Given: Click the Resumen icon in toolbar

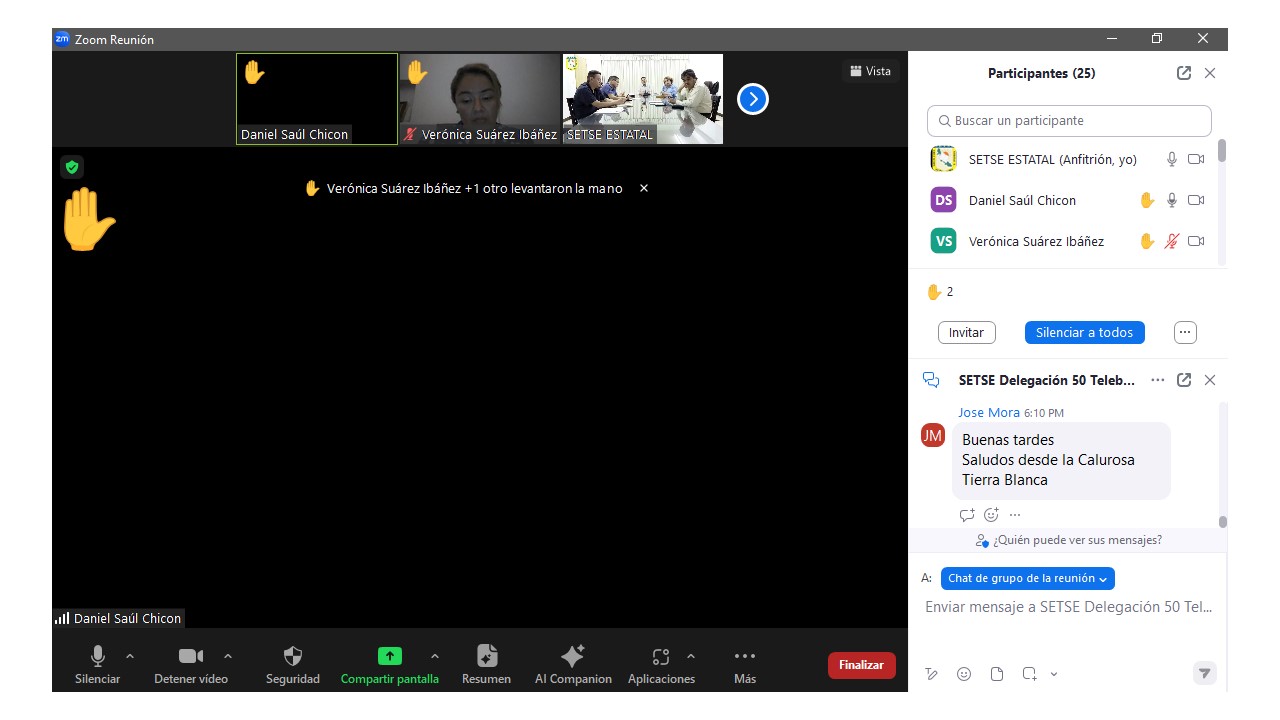Looking at the screenshot, I should point(486,657).
